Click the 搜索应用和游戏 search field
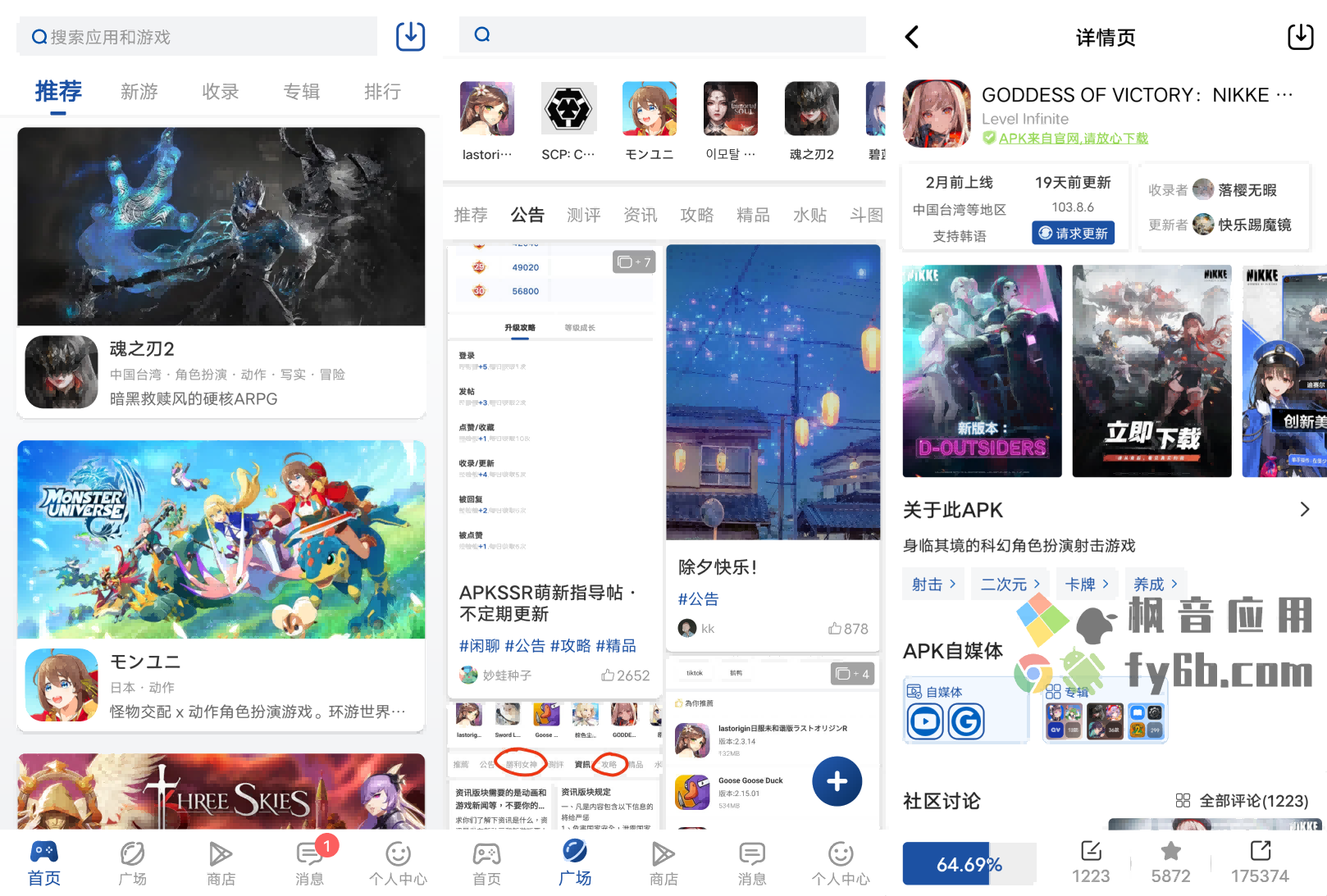The image size is (1327, 896). coord(197,37)
